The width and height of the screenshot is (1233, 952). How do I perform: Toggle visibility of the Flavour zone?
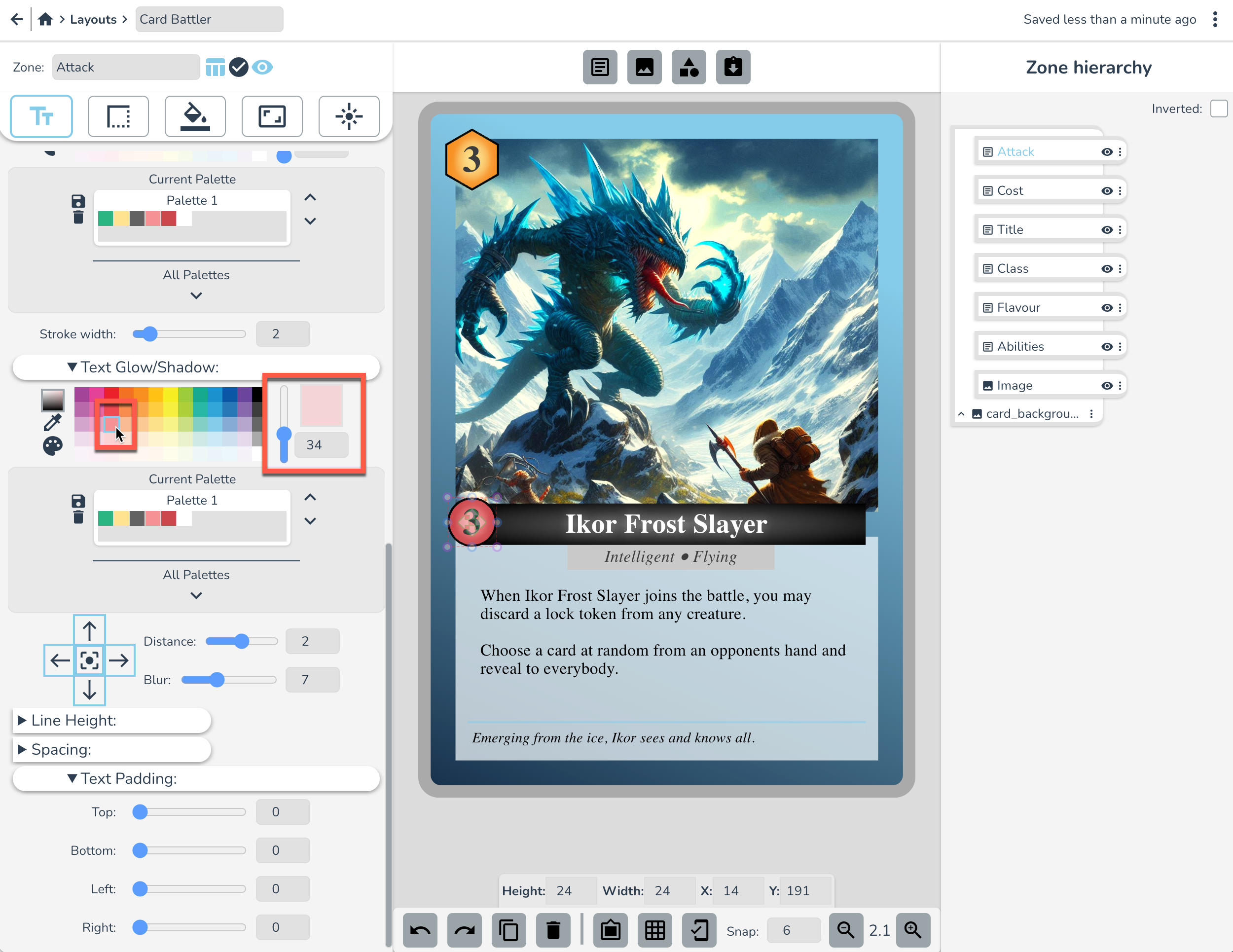[1107, 308]
